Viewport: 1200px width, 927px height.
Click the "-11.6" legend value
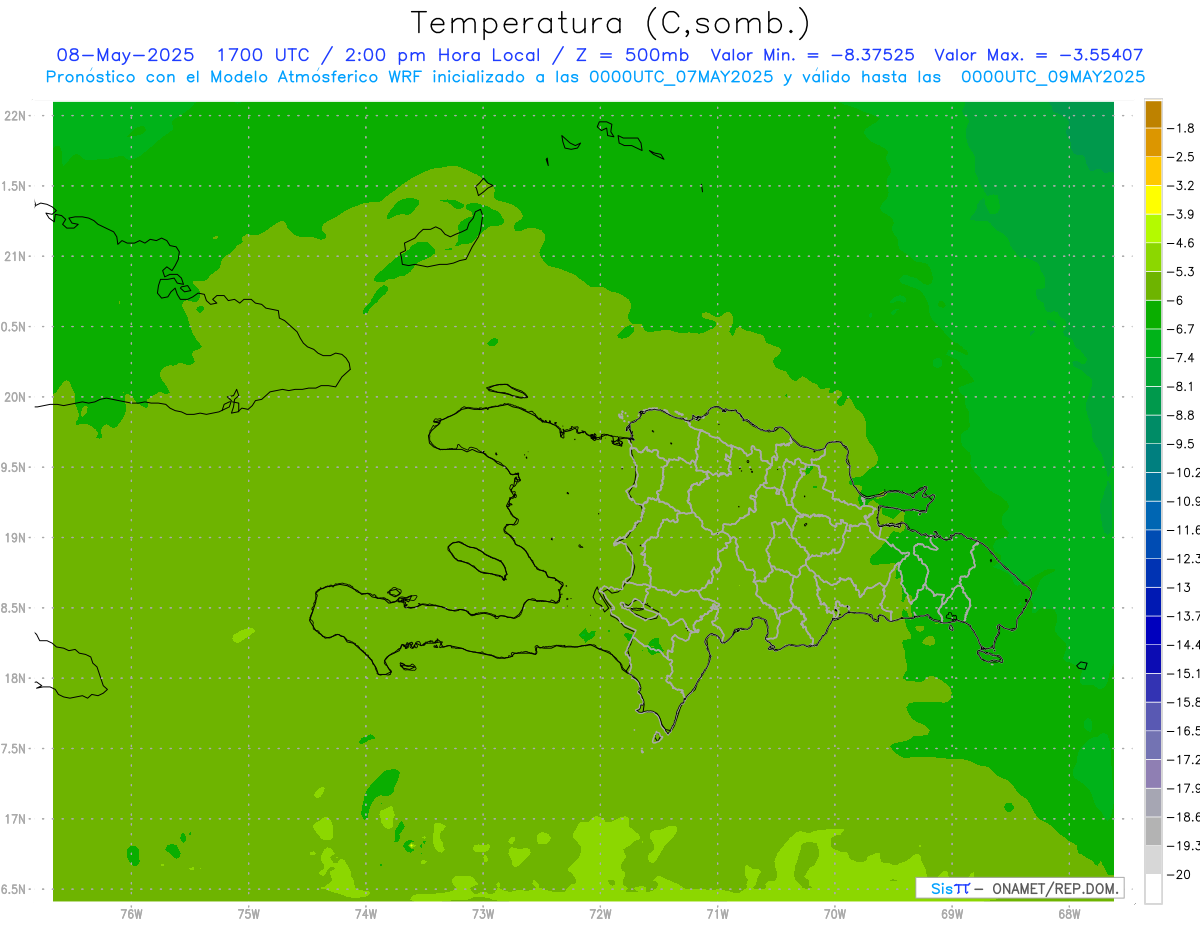[x=1185, y=529]
